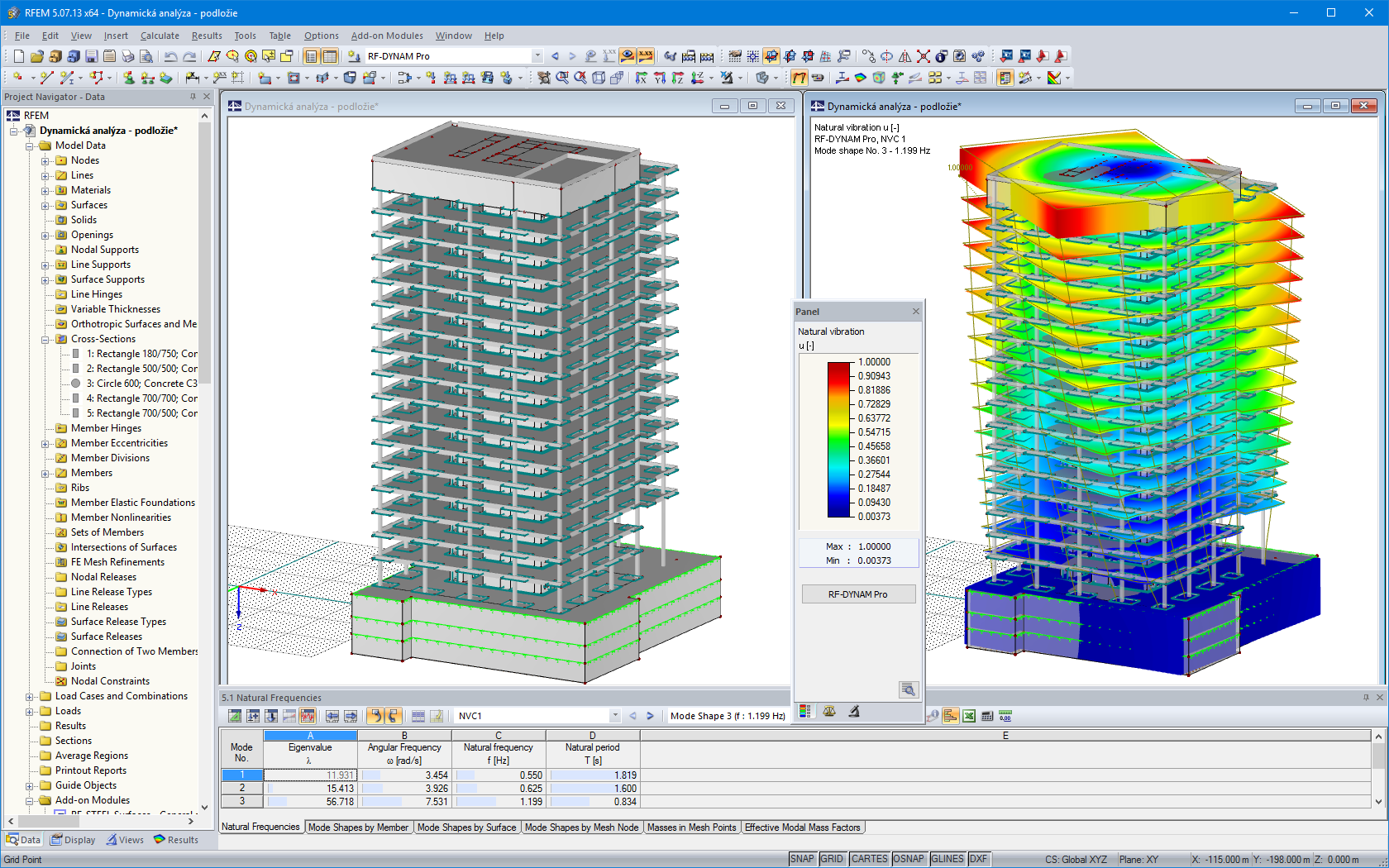Open the Calculate menu

point(160,36)
